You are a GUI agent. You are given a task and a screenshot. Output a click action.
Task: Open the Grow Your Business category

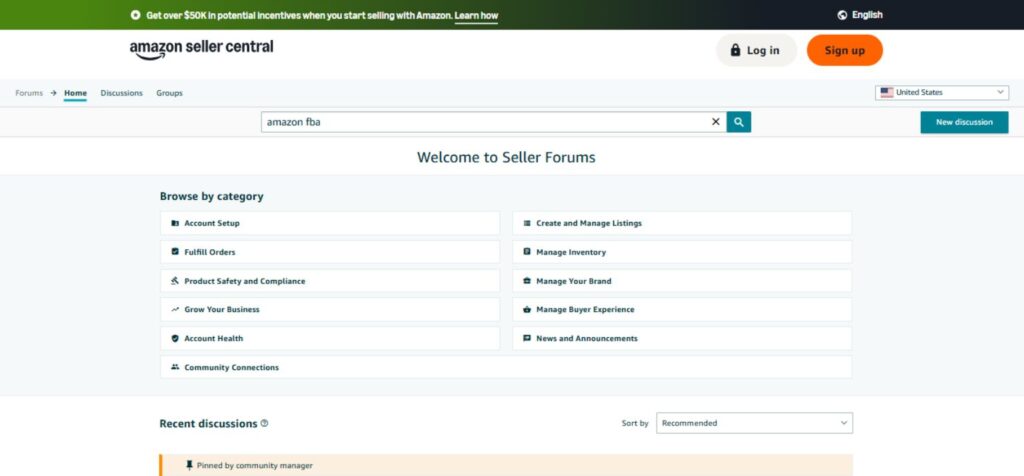[x=330, y=309]
